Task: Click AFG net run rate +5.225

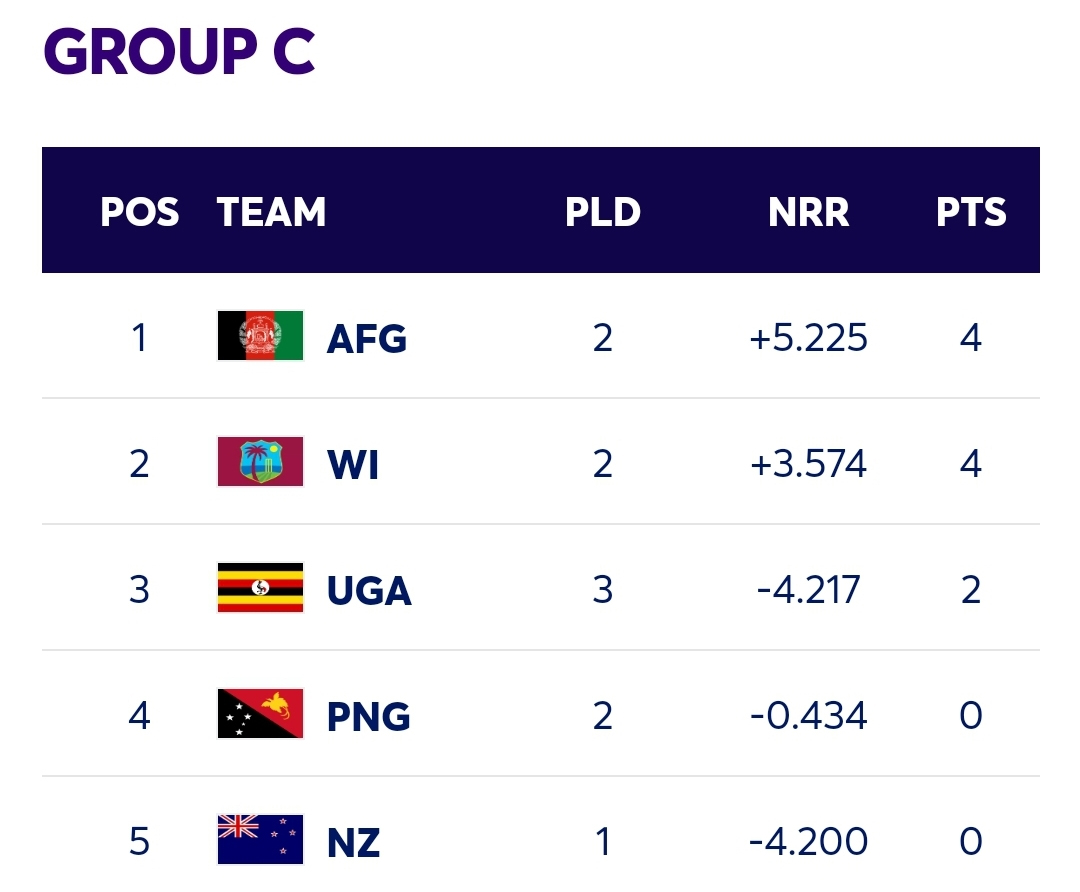Action: (x=809, y=338)
